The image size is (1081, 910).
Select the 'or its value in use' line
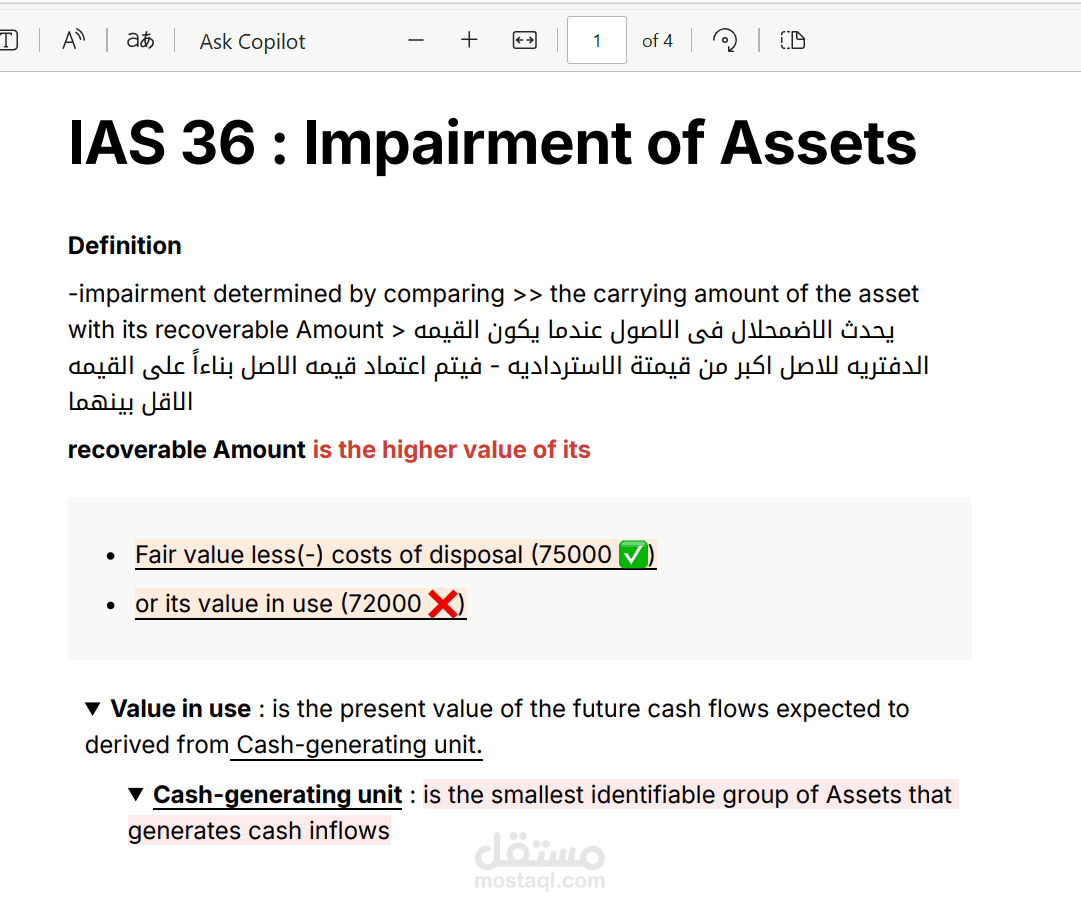point(300,603)
